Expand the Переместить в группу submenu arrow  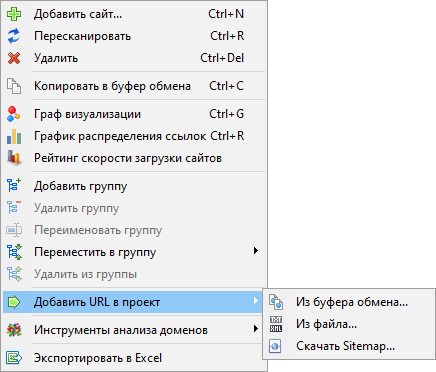(x=256, y=251)
